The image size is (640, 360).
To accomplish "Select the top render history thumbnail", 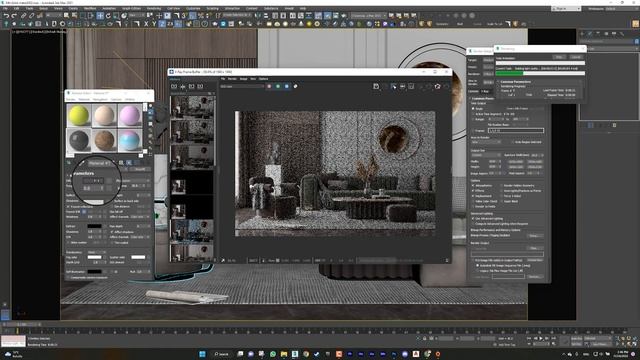I will 192,107.
